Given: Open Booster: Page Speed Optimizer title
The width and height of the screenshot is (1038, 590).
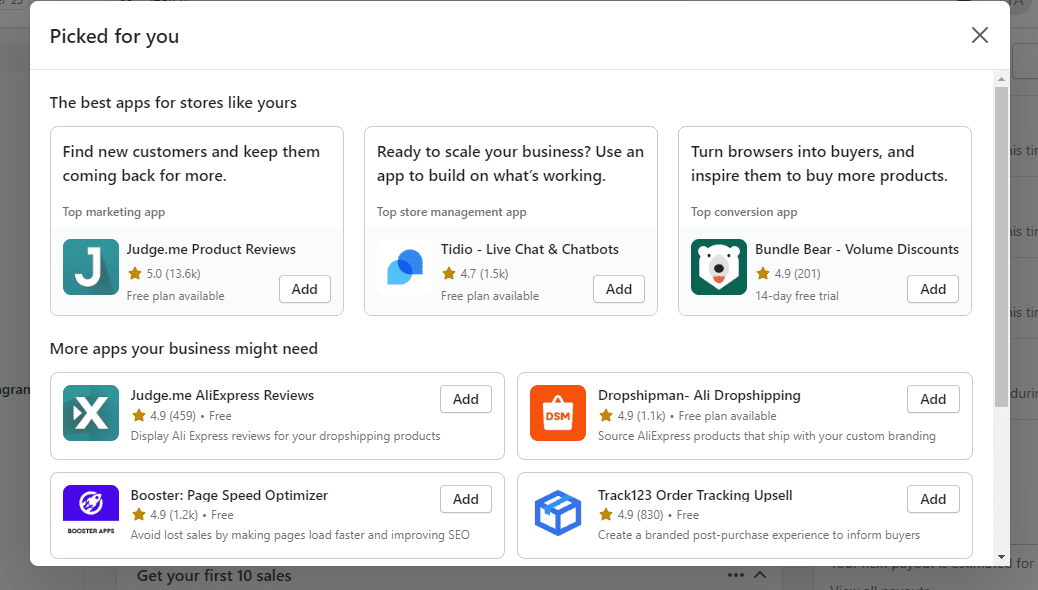Looking at the screenshot, I should (229, 495).
